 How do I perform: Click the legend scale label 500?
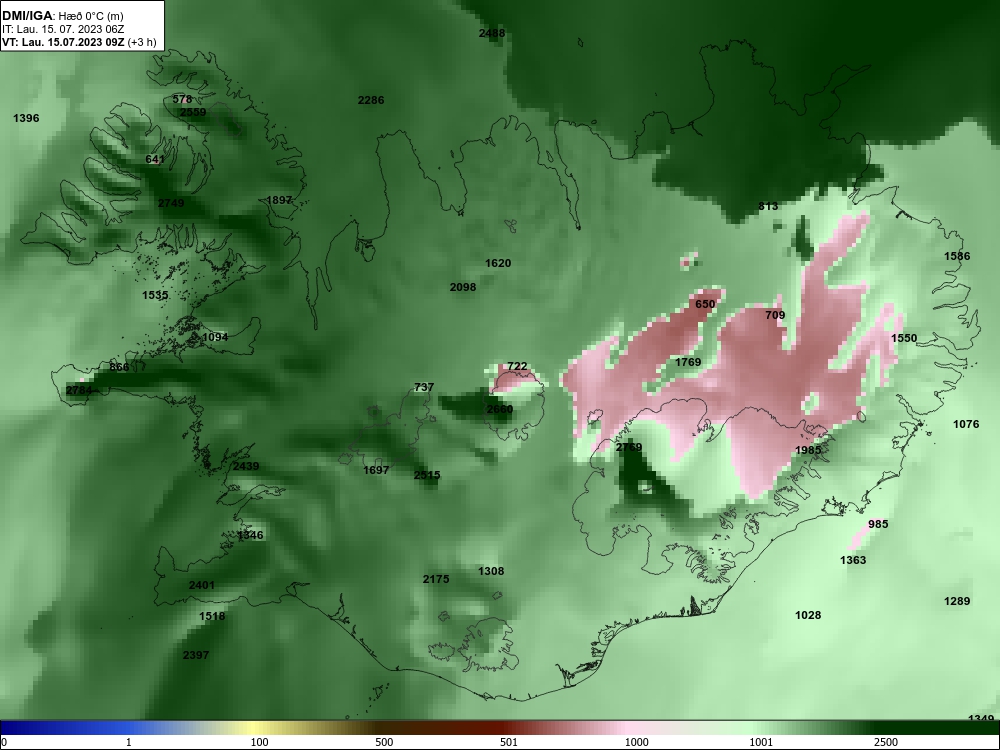(x=385, y=742)
